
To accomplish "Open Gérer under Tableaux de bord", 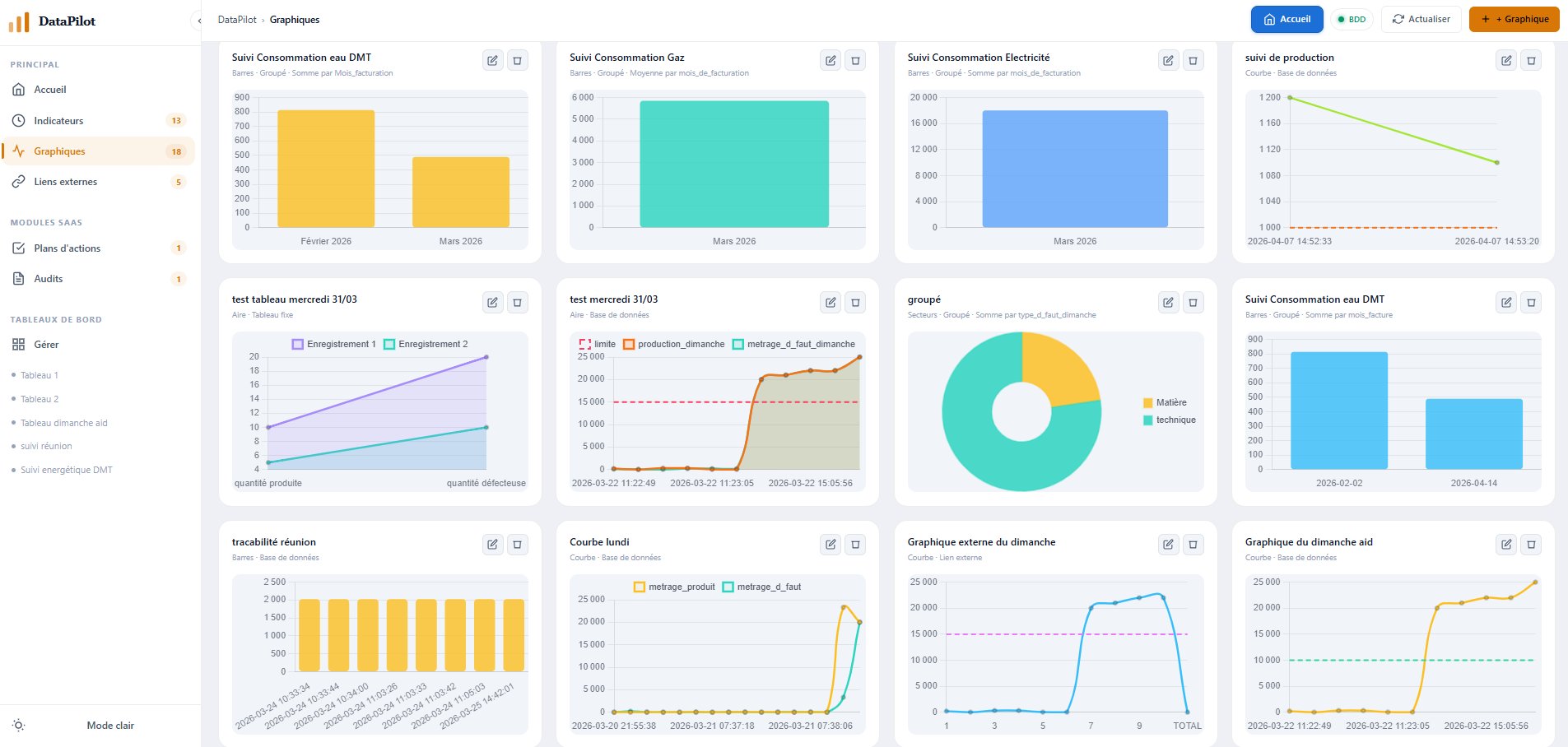I will click(x=99, y=345).
